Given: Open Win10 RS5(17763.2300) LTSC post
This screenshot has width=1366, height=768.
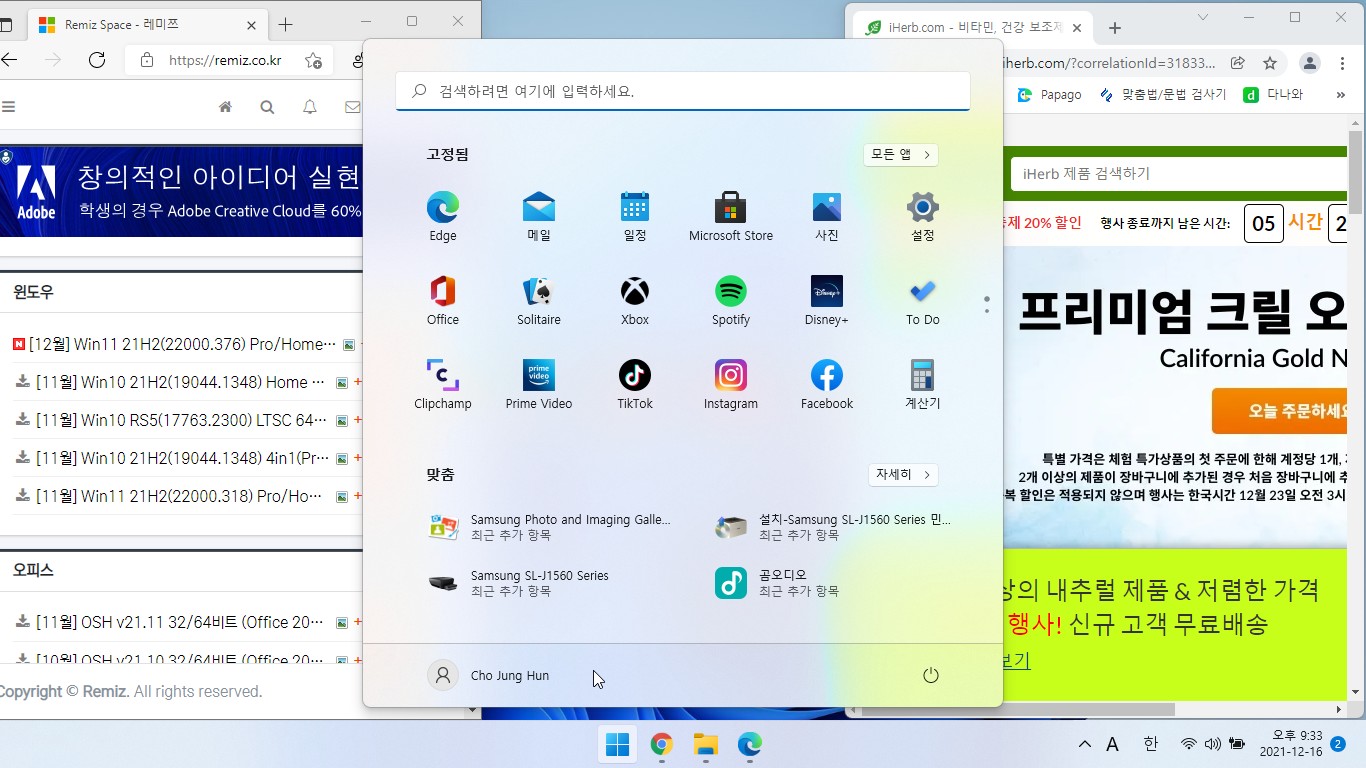Looking at the screenshot, I should [x=181, y=420].
